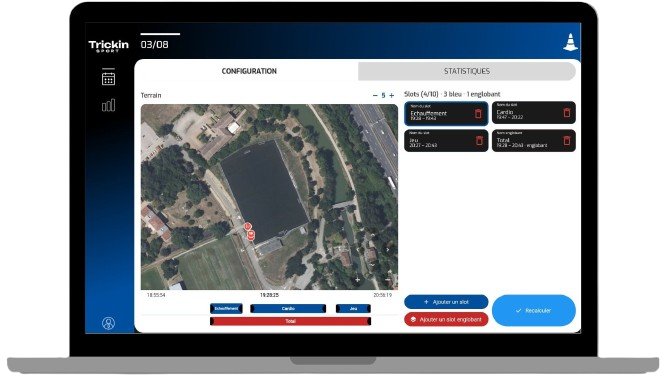This screenshot has width=666, height=375.
Task: Click the 19:28:25 current time label
Action: tap(269, 295)
